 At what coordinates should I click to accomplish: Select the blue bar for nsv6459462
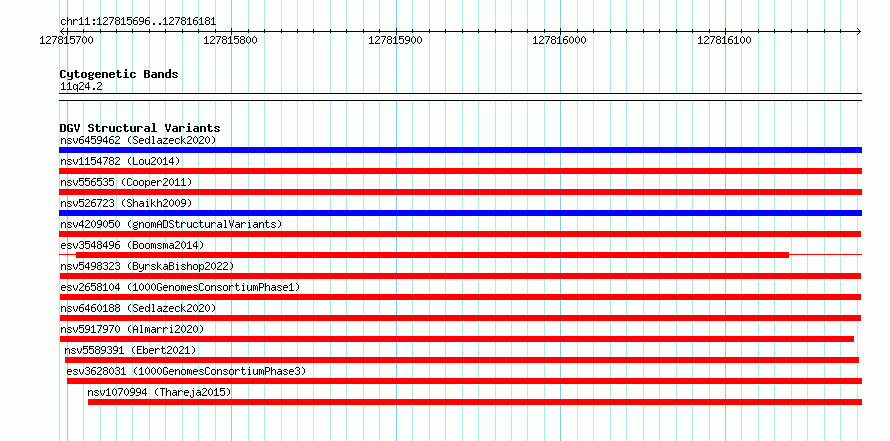click(460, 150)
